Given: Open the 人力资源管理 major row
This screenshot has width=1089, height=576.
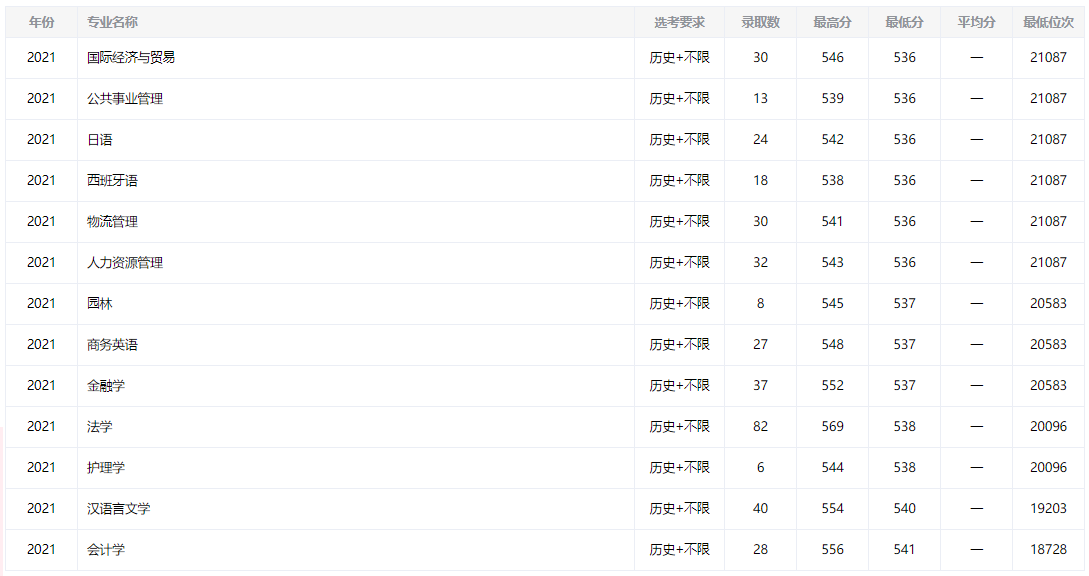Looking at the screenshot, I should point(125,263).
